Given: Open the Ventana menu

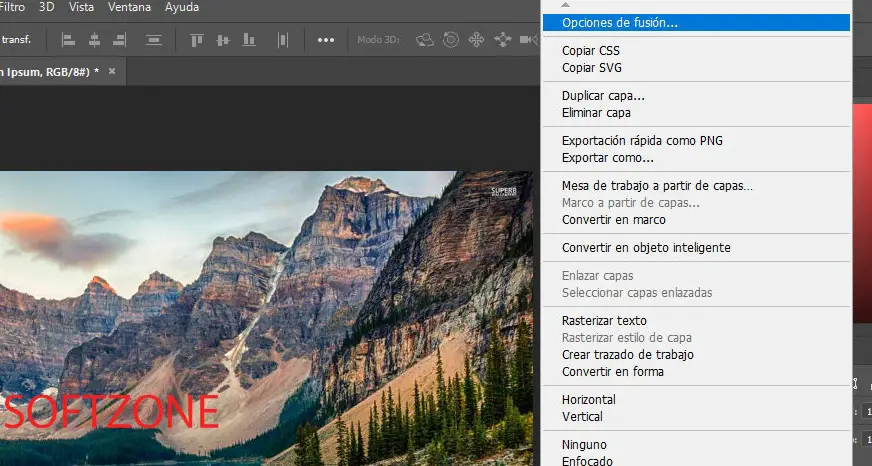Looking at the screenshot, I should click(128, 7).
